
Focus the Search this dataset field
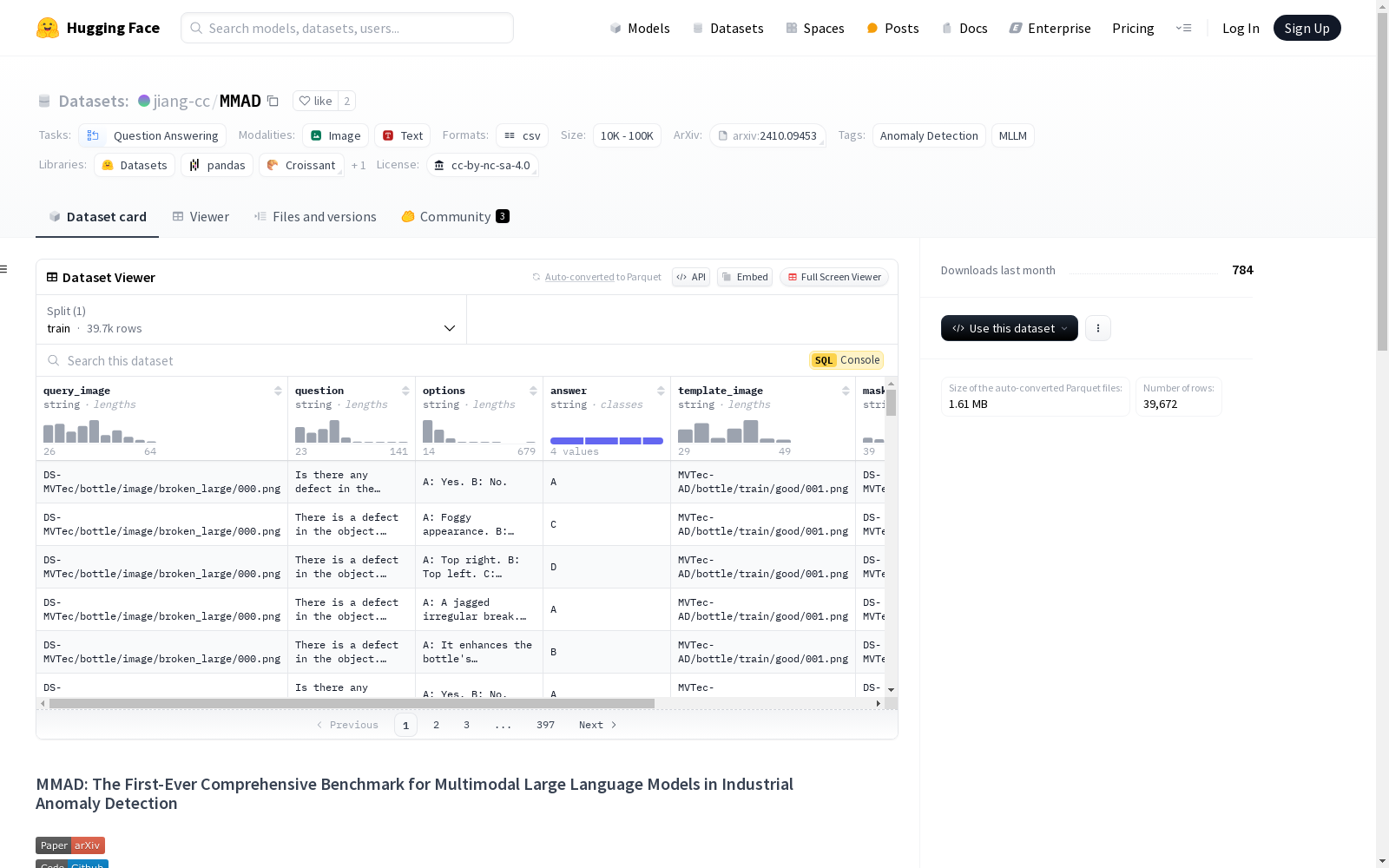point(425,360)
